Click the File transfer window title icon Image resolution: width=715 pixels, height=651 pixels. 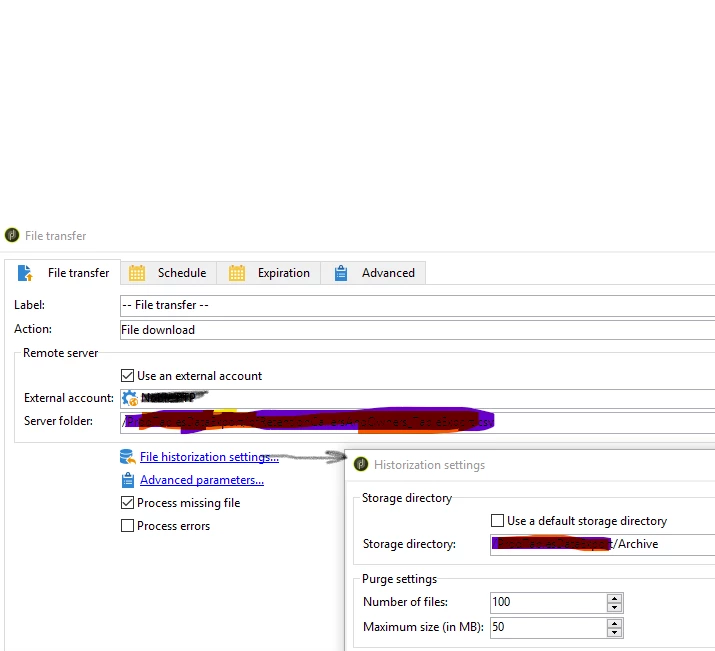pos(12,235)
